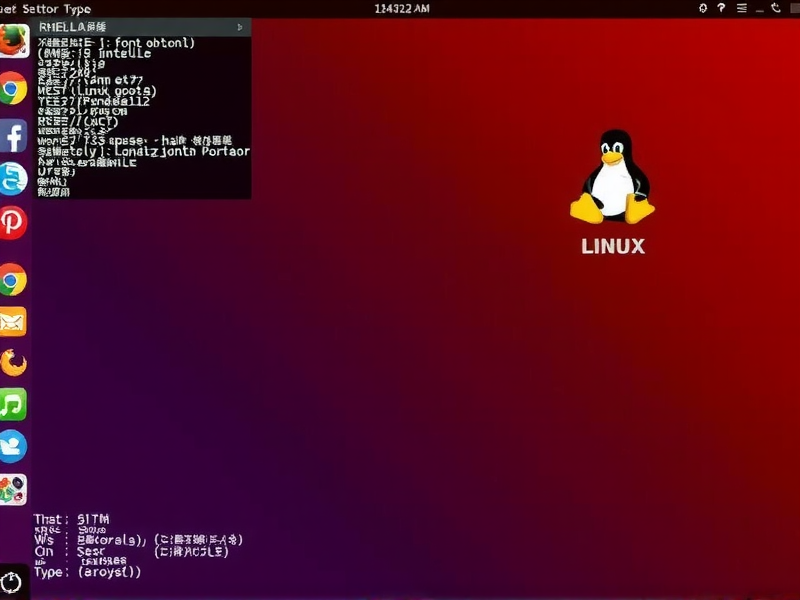800x600 pixels.
Task: Launch Google Chrome from the dock
Action: pyautogui.click(x=12, y=92)
